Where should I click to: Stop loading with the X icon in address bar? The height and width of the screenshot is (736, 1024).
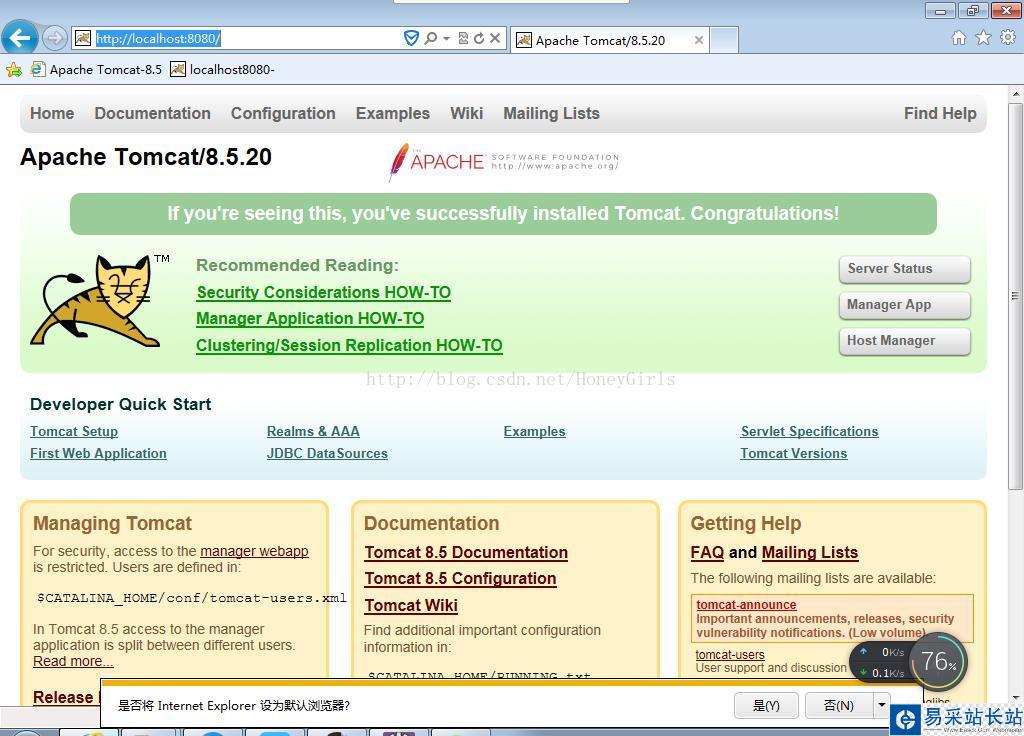[x=495, y=39]
